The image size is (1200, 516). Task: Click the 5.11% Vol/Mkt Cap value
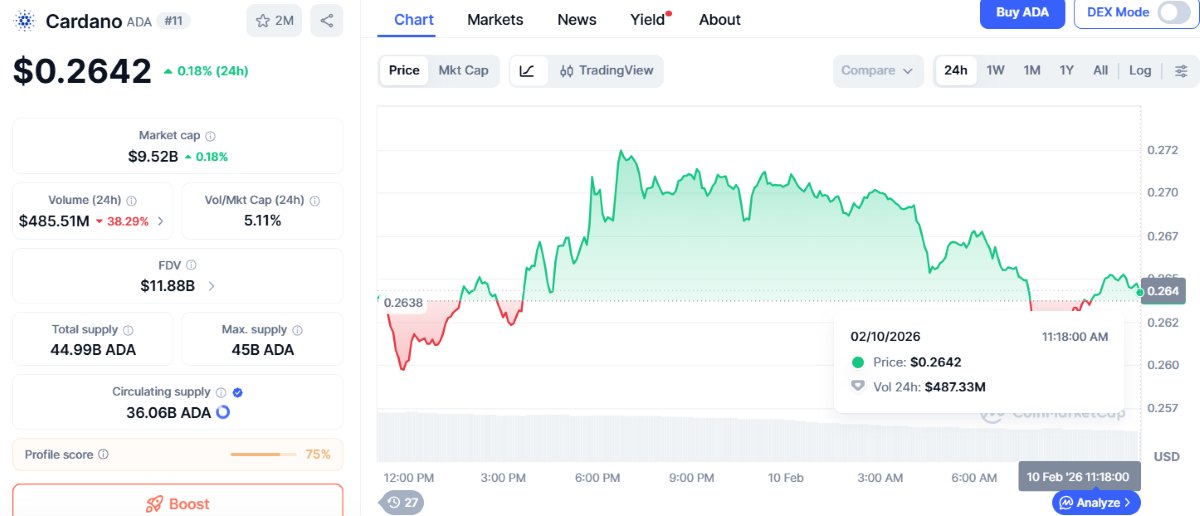tap(263, 221)
